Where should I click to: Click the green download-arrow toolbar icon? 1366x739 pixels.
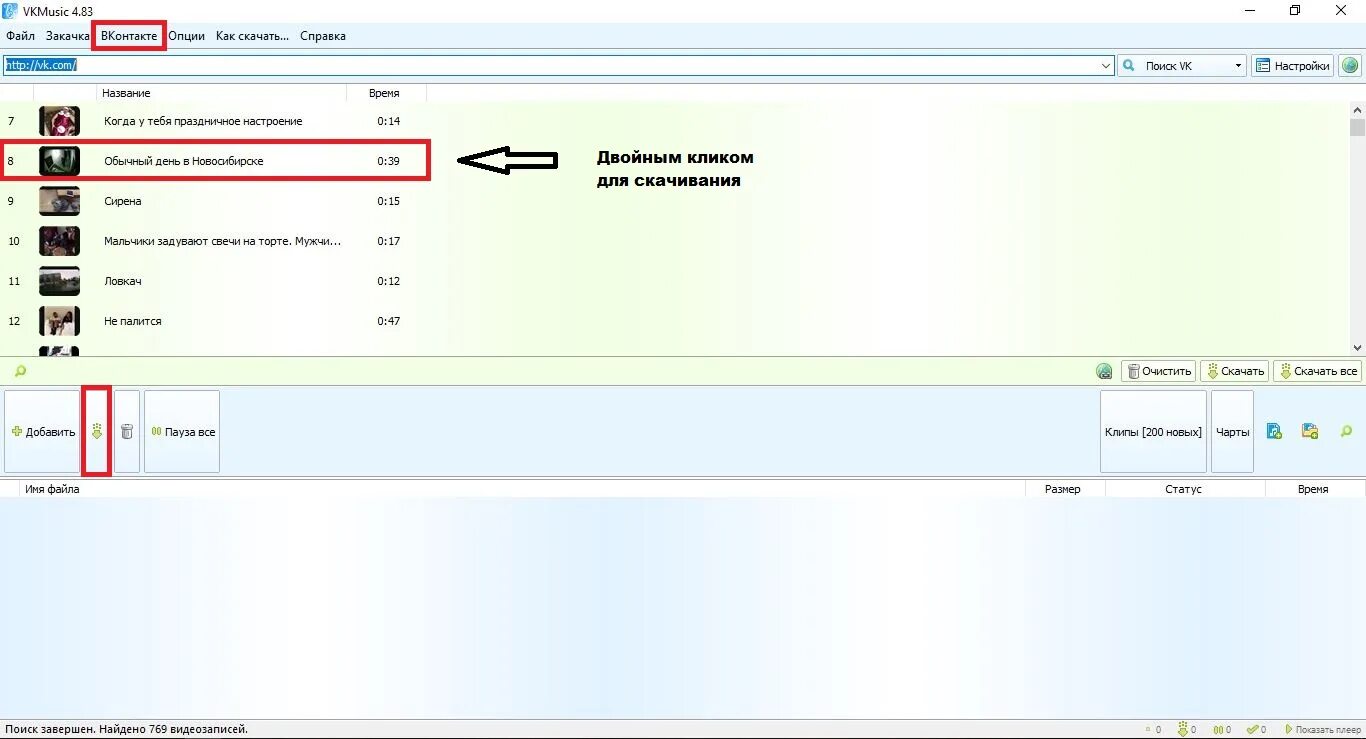tap(97, 432)
